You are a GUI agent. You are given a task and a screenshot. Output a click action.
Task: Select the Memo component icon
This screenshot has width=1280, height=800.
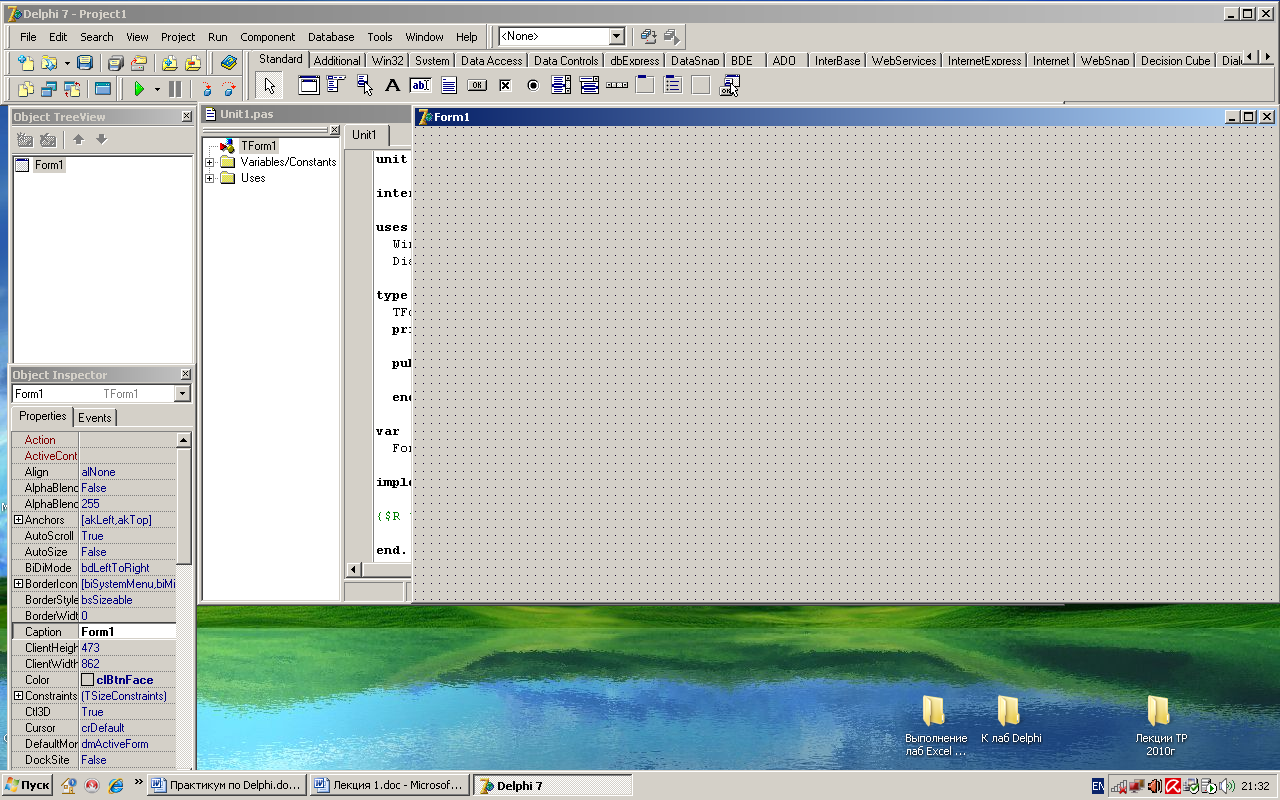tap(449, 86)
